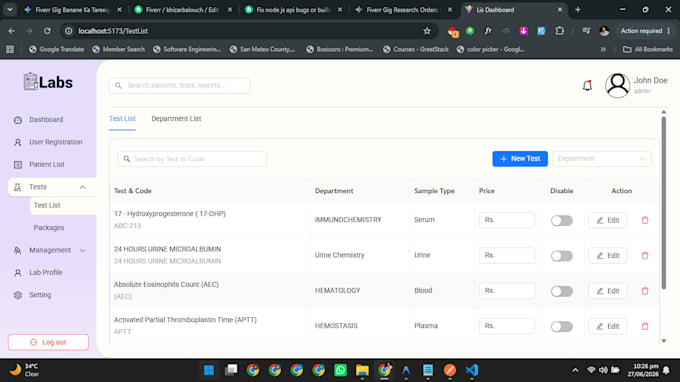Toggle Disable for Activated Partial Thromboplastin Time
Screen dimensions: 680x382
562,326
